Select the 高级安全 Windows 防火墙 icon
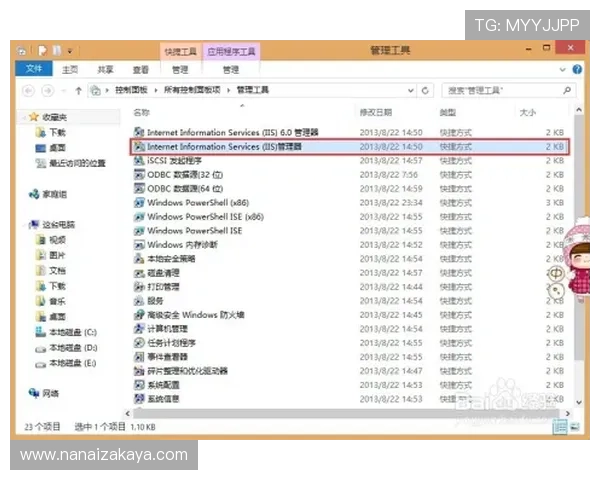The image size is (600, 480). pyautogui.click(x=139, y=315)
